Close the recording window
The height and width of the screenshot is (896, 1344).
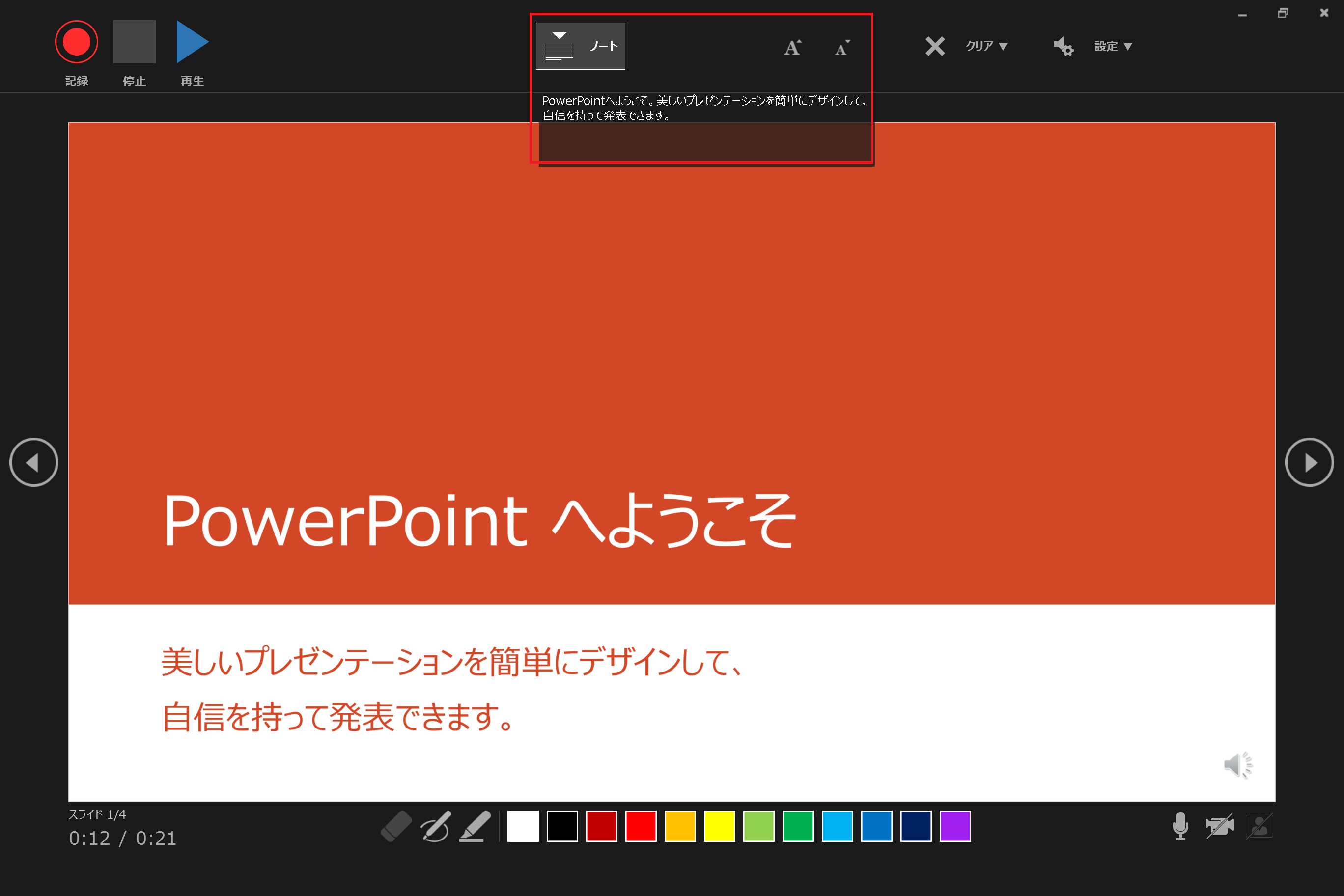click(x=1324, y=13)
